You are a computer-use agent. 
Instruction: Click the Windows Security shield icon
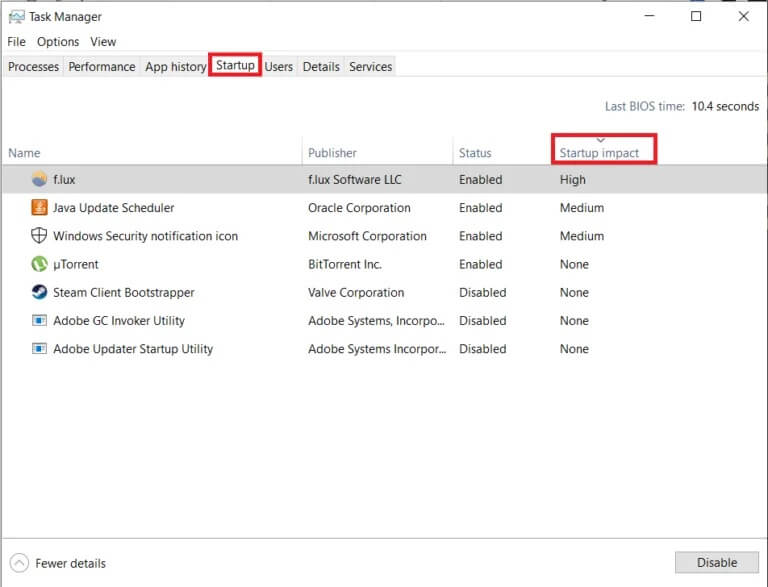pyautogui.click(x=39, y=236)
